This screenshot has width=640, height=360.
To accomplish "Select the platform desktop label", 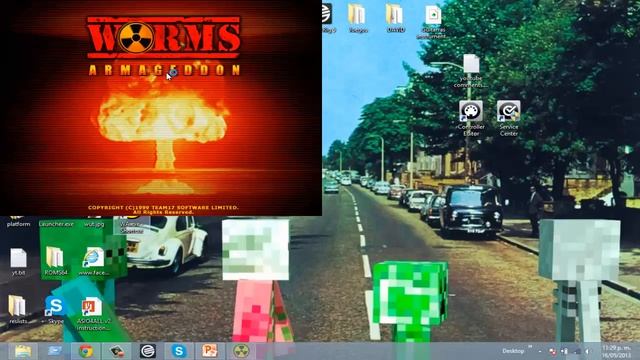I will point(18,224).
